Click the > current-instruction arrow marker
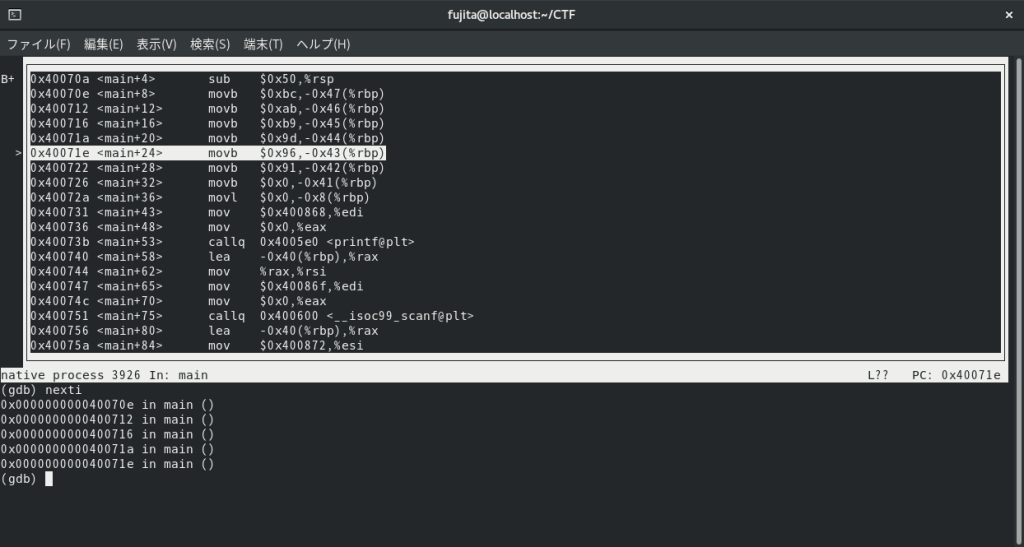Screen dimensions: 1024x547 click(x=18, y=153)
